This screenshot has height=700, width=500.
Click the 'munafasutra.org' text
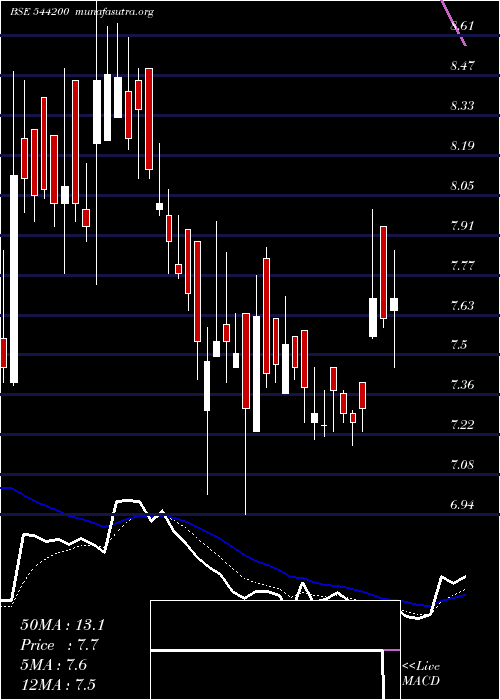tap(112, 12)
